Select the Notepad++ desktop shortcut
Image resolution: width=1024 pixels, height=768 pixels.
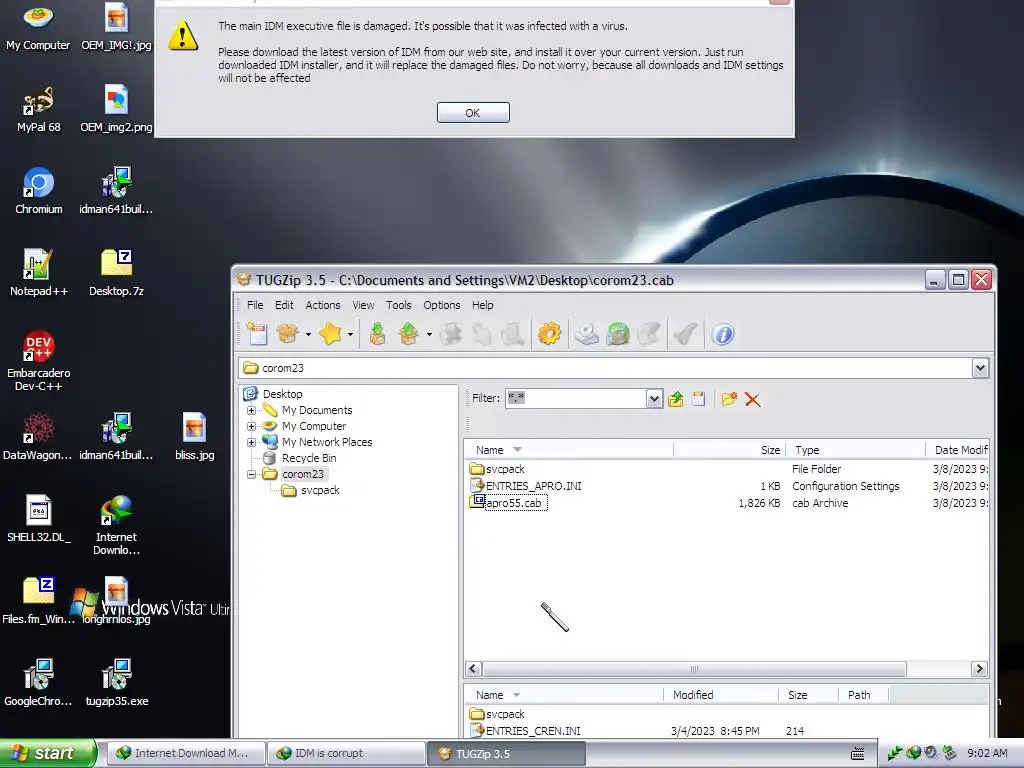coord(39,273)
